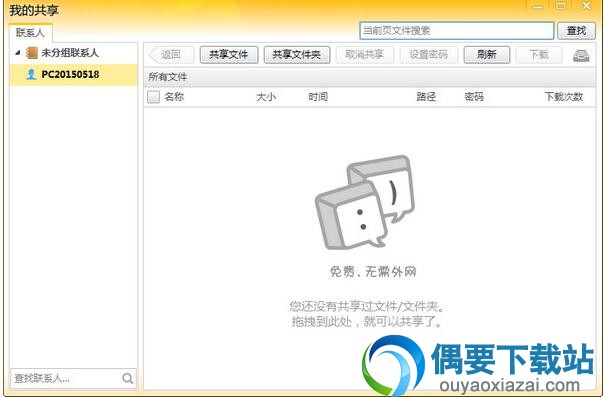Click the 共享文件夹 button
Screen dimensions: 605x397
297,55
